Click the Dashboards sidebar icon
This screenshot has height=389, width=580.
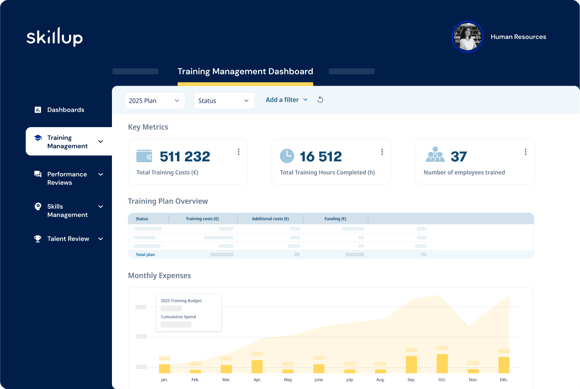pos(38,110)
